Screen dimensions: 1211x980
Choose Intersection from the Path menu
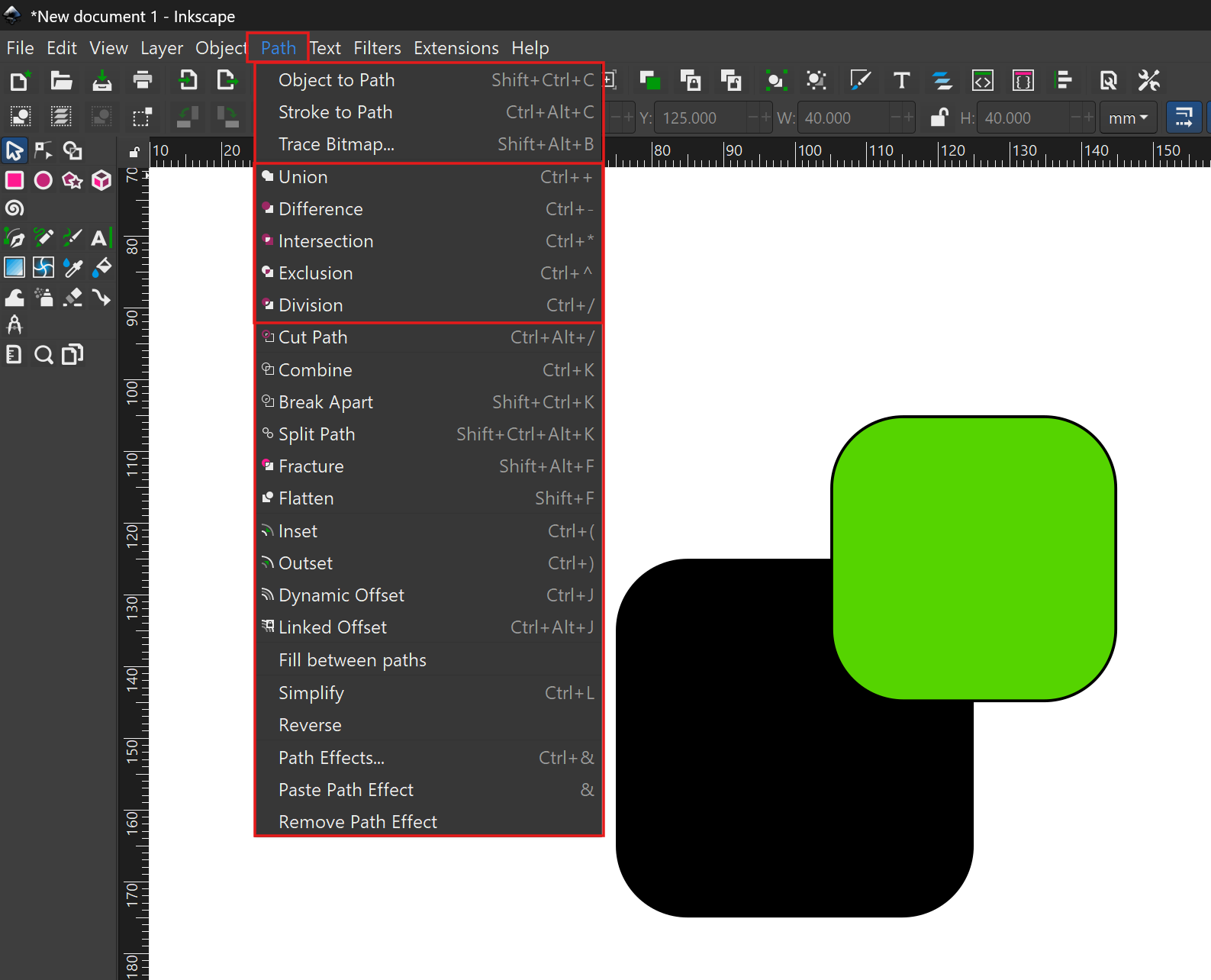pos(429,241)
